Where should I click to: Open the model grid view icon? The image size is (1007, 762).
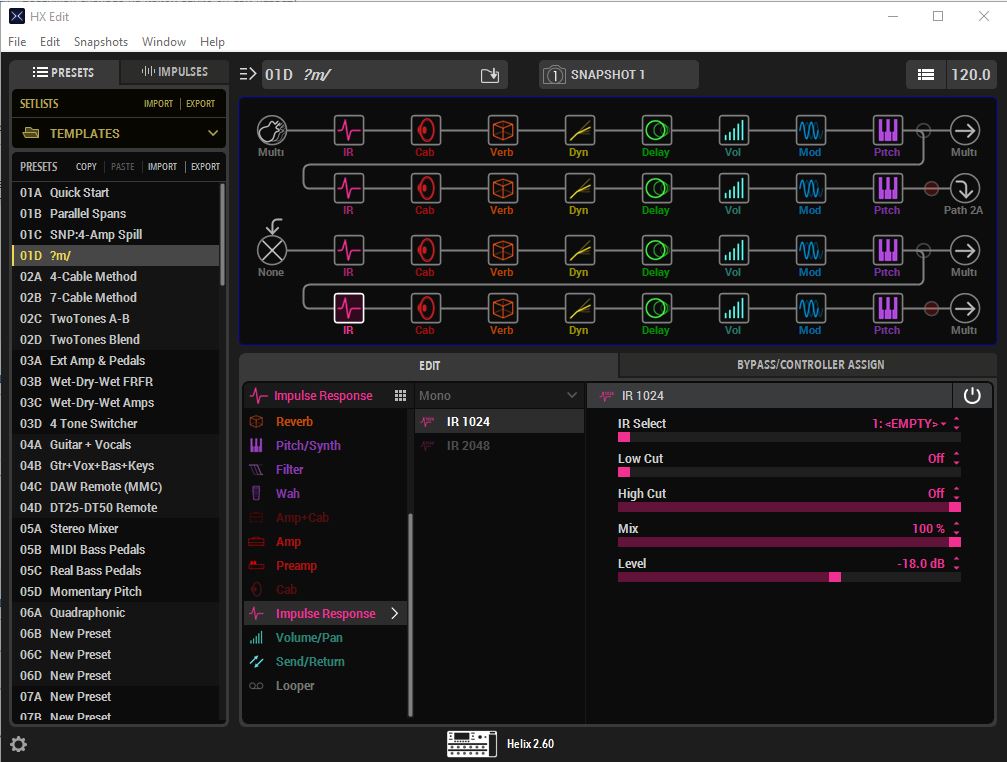pyautogui.click(x=400, y=395)
